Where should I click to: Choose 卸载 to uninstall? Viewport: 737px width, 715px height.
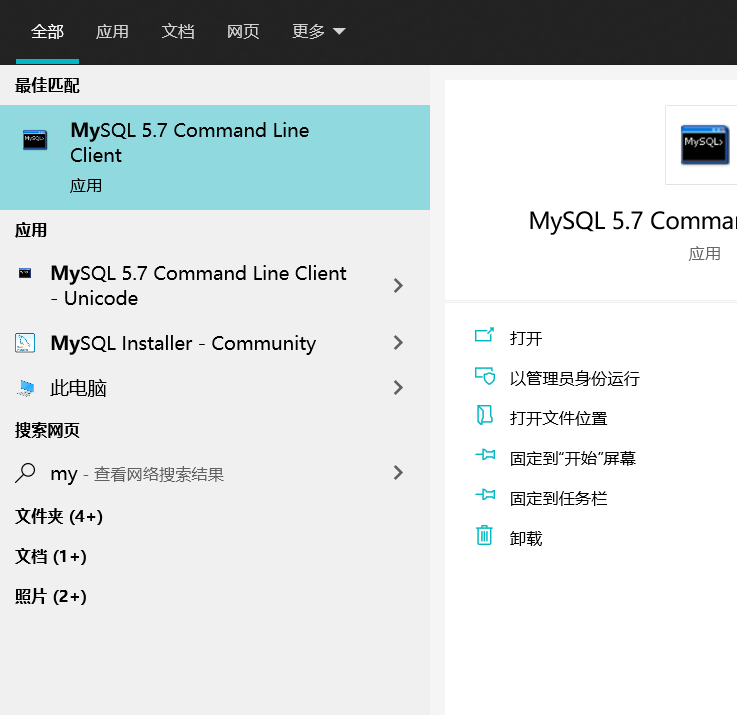[x=526, y=538]
